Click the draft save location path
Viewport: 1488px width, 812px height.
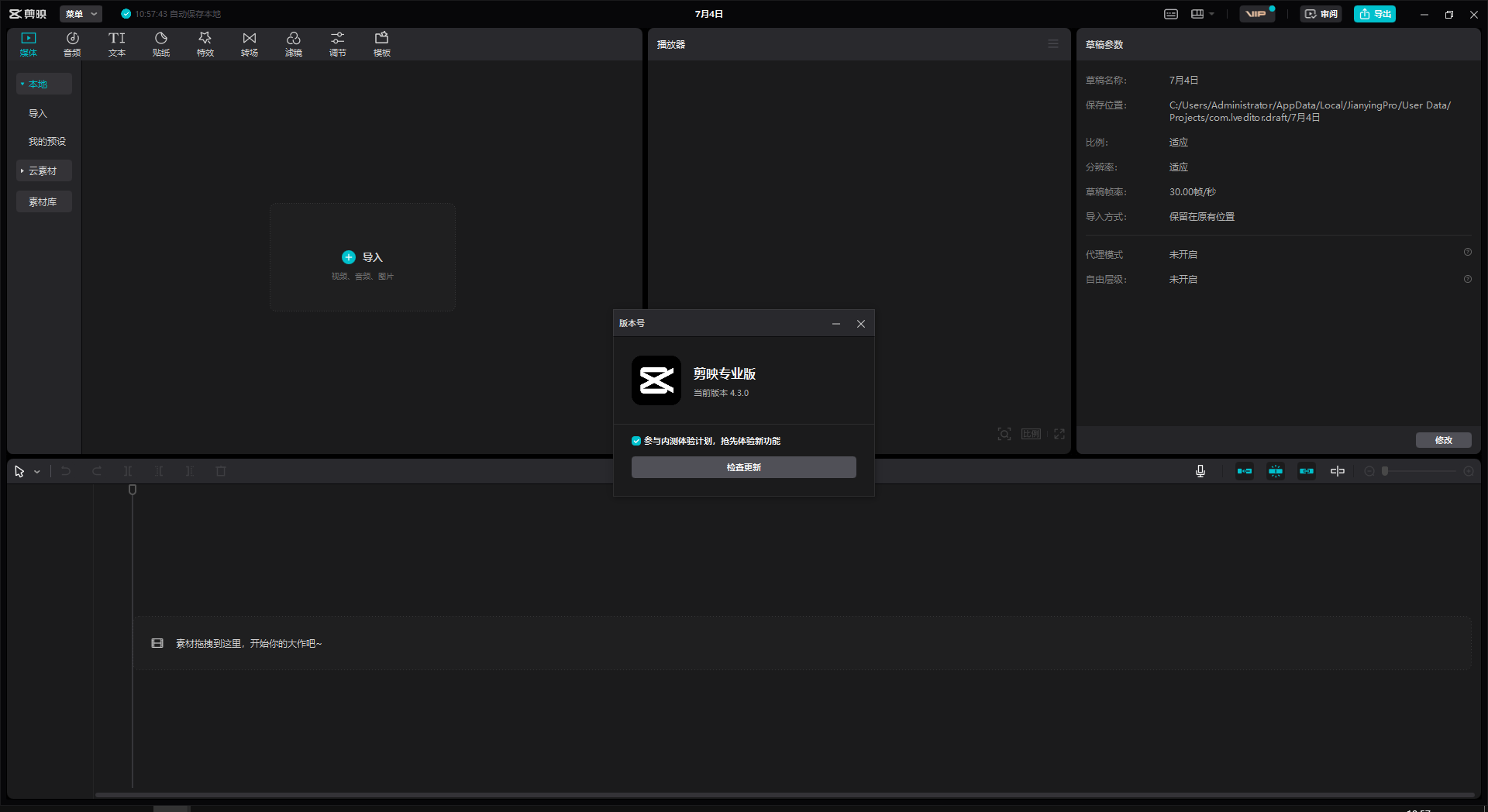(1310, 111)
